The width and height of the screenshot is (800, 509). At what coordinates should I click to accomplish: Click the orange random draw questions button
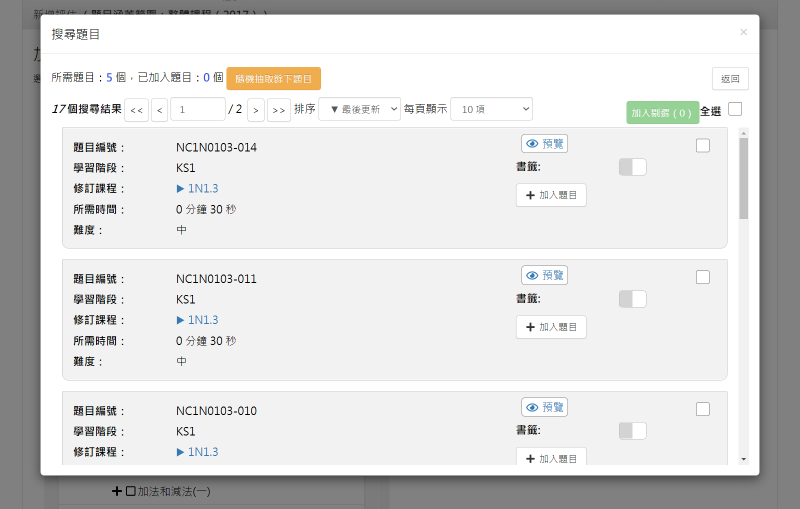tap(273, 79)
